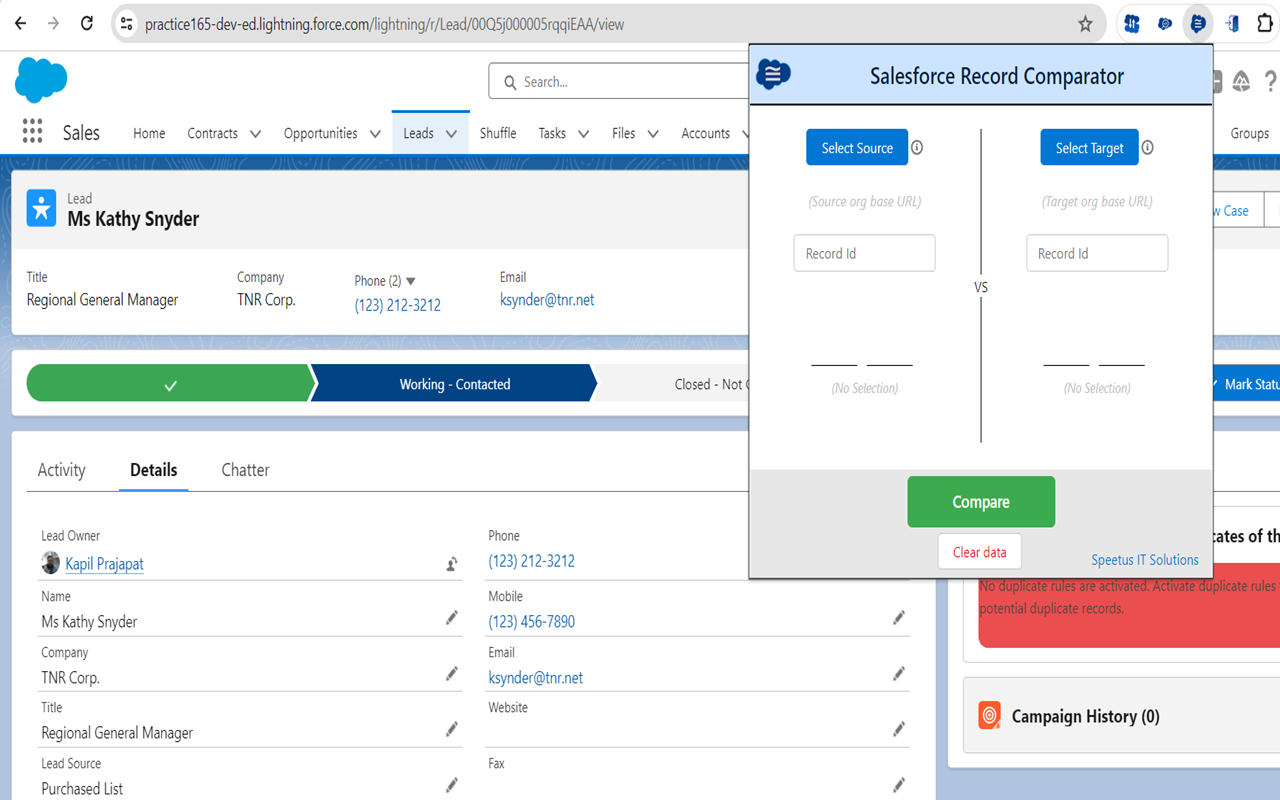Open first Salesforce extension with arrows icon

point(1132,23)
